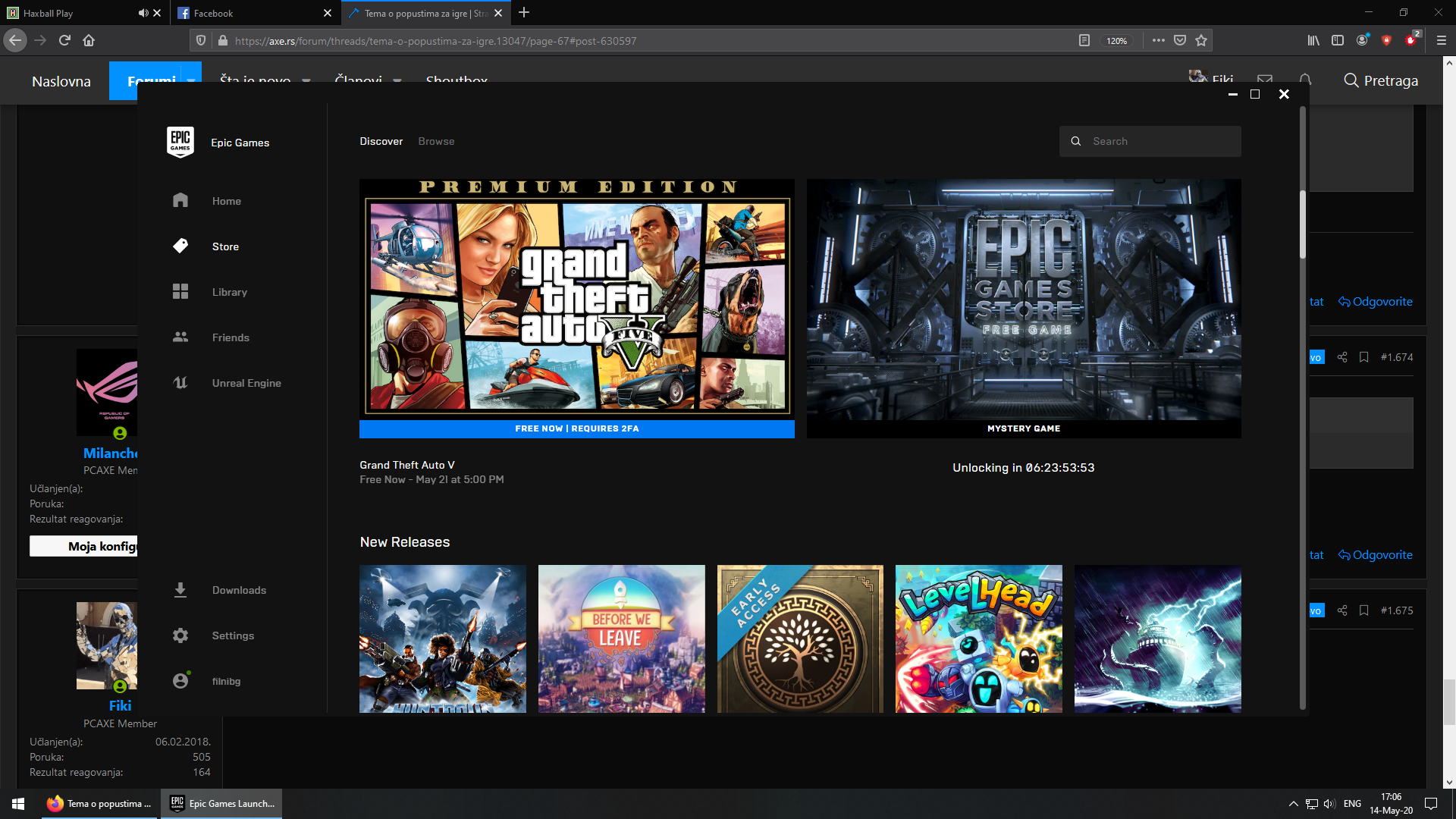This screenshot has height=819, width=1456.
Task: Open the Friends list icon
Action: tap(180, 337)
